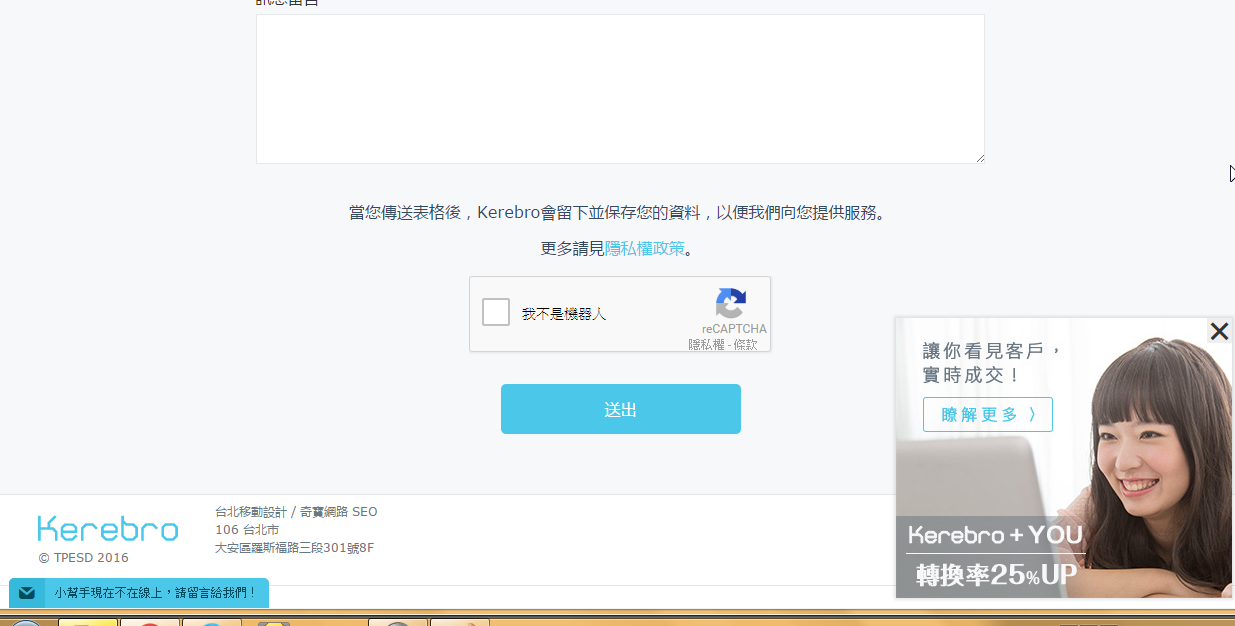Click the Windows Start button

pos(25,622)
